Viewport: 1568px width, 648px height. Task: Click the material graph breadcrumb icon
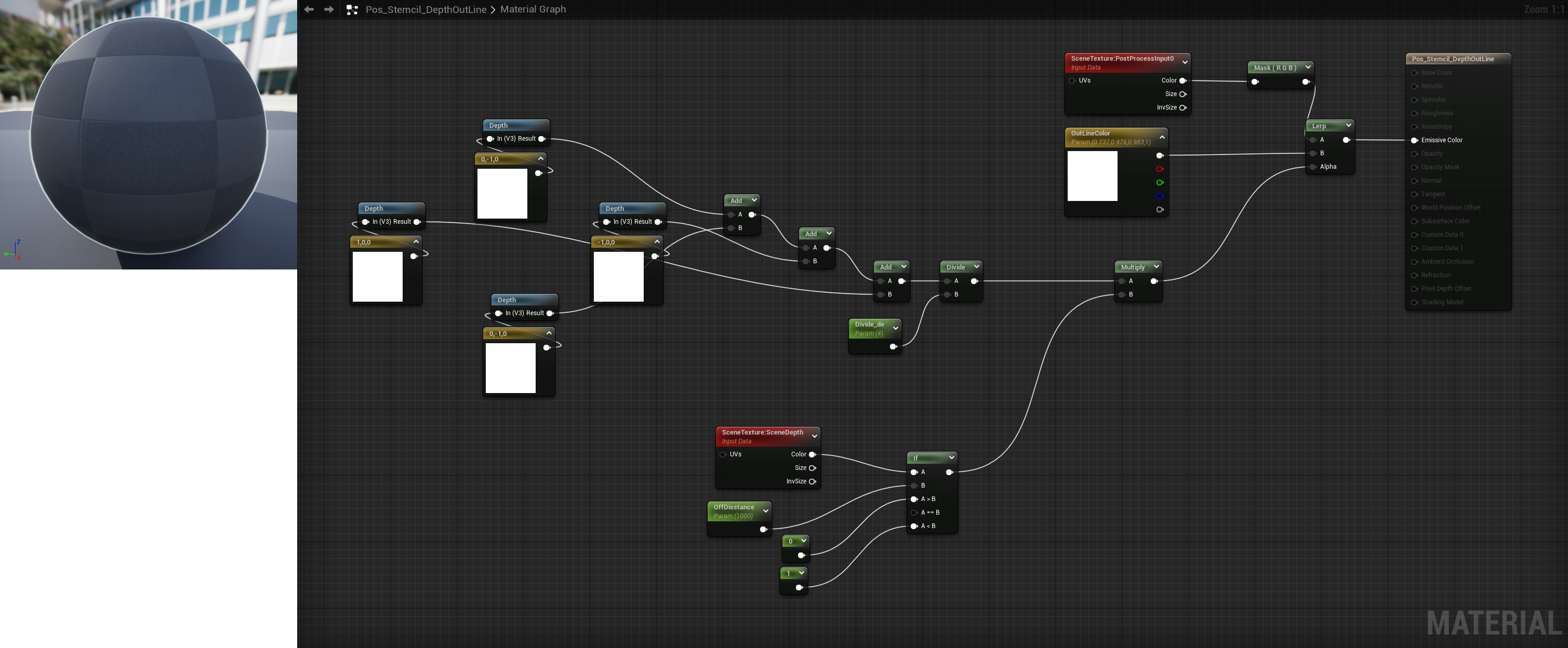coord(352,10)
